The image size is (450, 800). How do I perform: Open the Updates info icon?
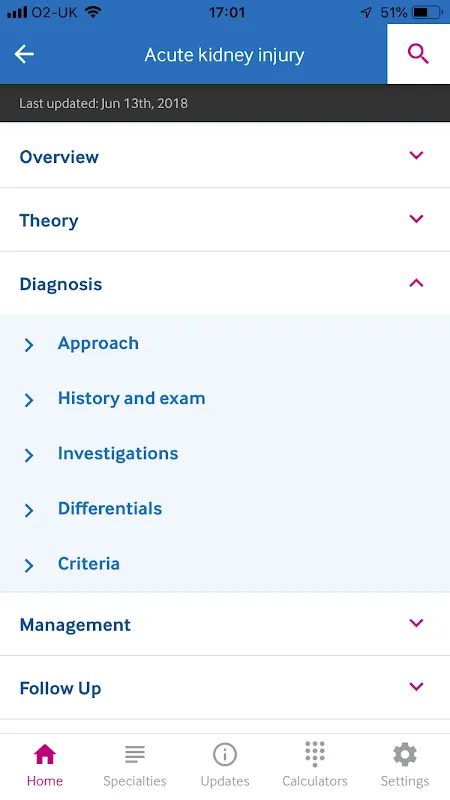(225, 754)
